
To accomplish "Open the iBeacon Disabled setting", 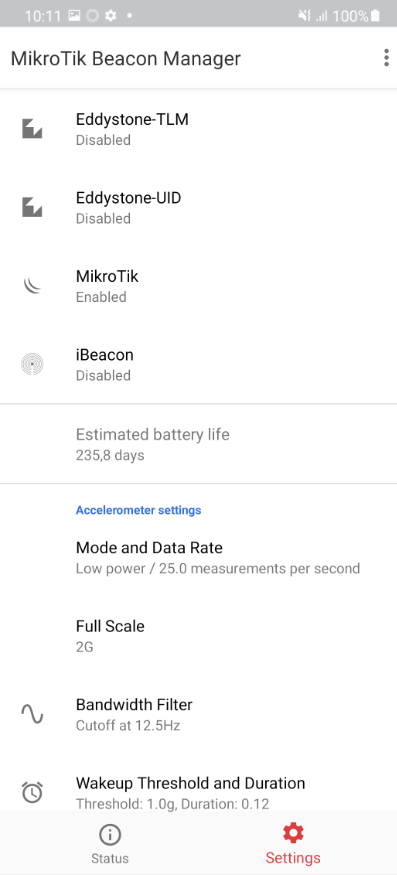I will coord(198,364).
